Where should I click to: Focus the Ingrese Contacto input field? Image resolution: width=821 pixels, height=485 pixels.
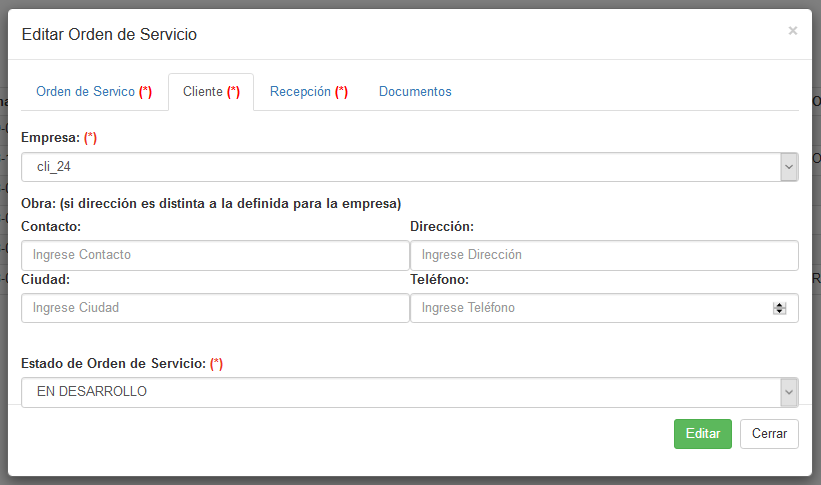[x=215, y=255]
